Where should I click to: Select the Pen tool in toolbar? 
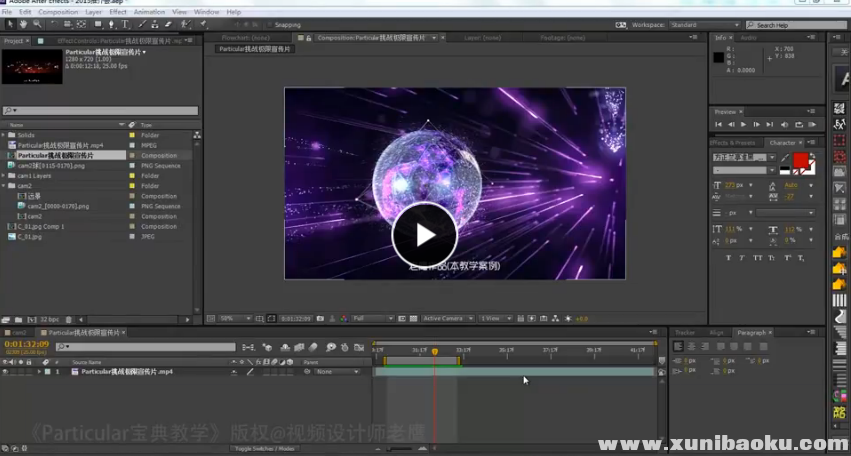111,23
